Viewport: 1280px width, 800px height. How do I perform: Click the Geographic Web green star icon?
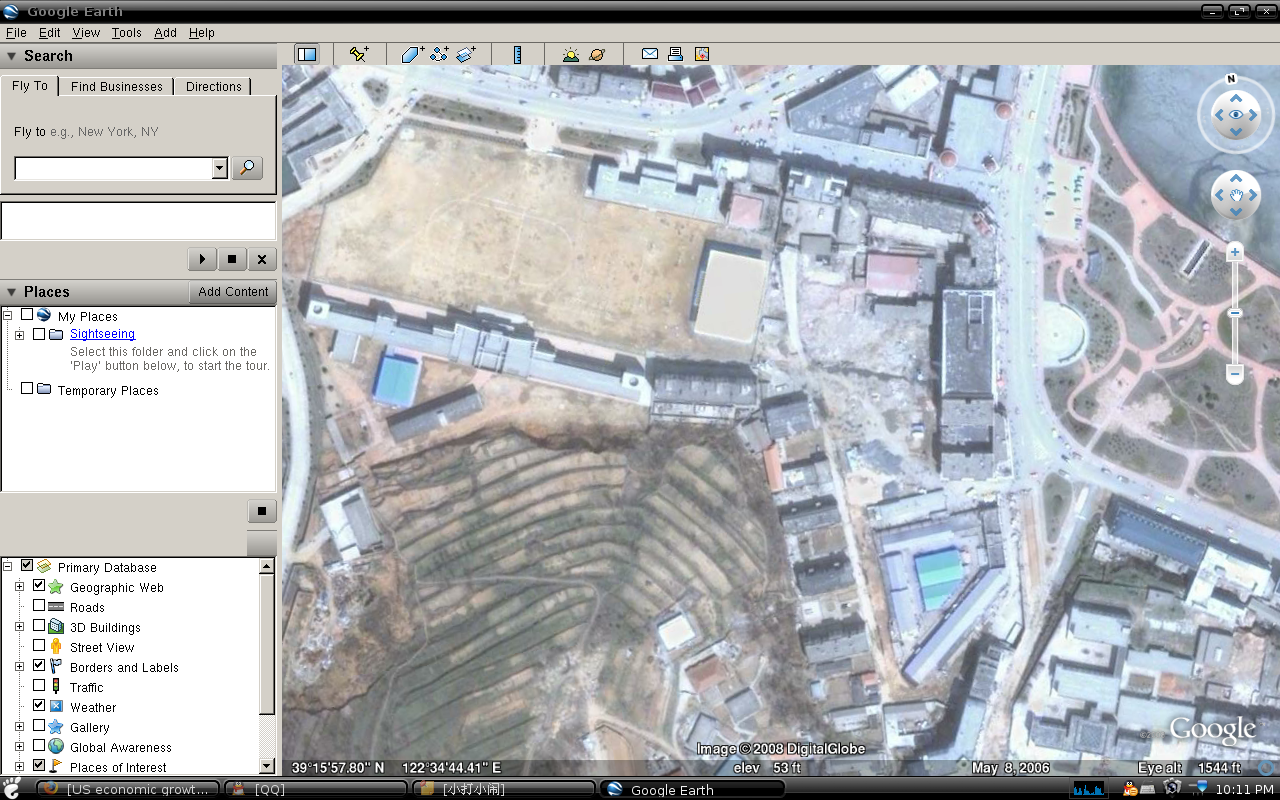[56, 587]
